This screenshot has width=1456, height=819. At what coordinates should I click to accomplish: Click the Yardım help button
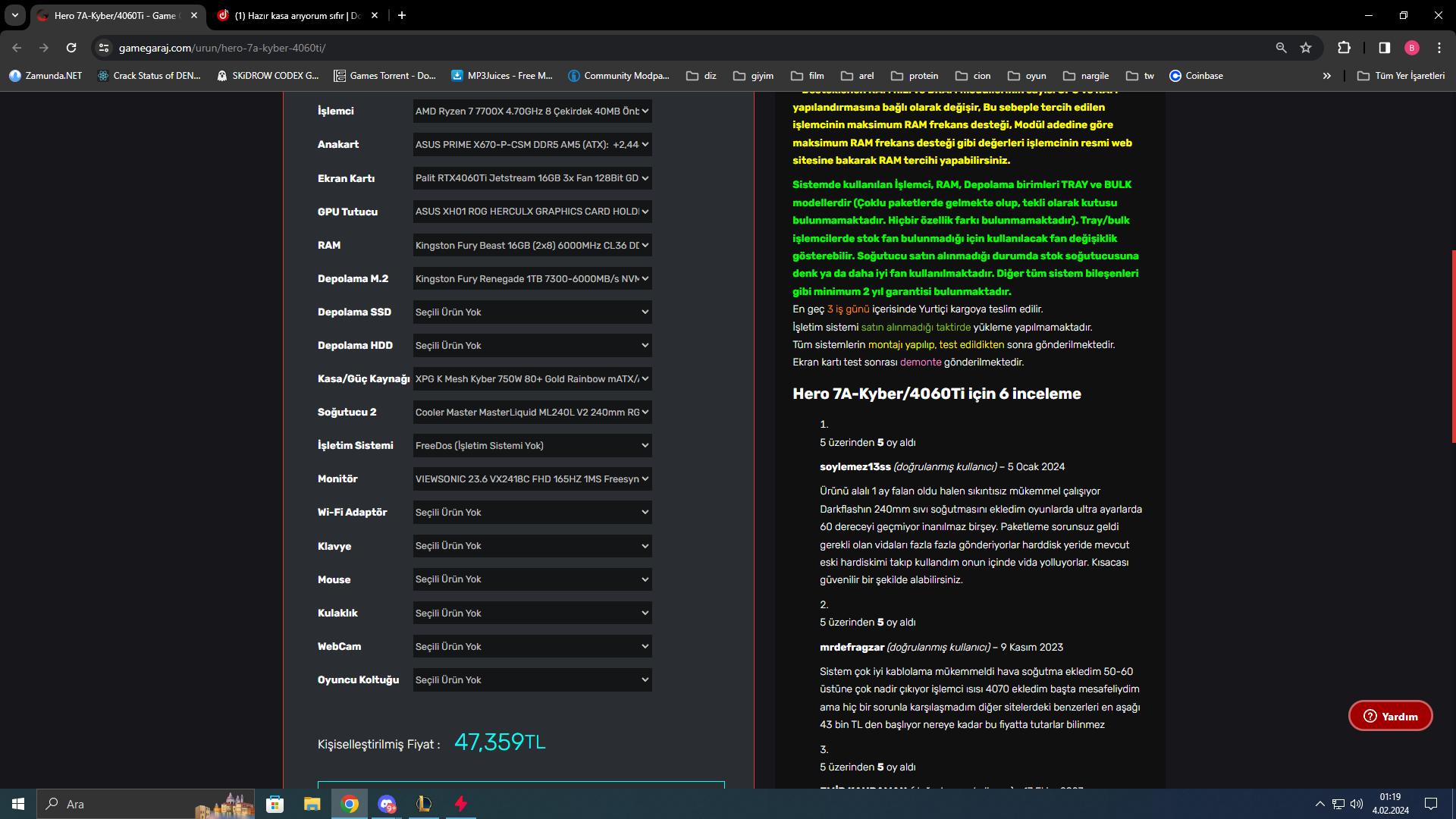[1390, 716]
